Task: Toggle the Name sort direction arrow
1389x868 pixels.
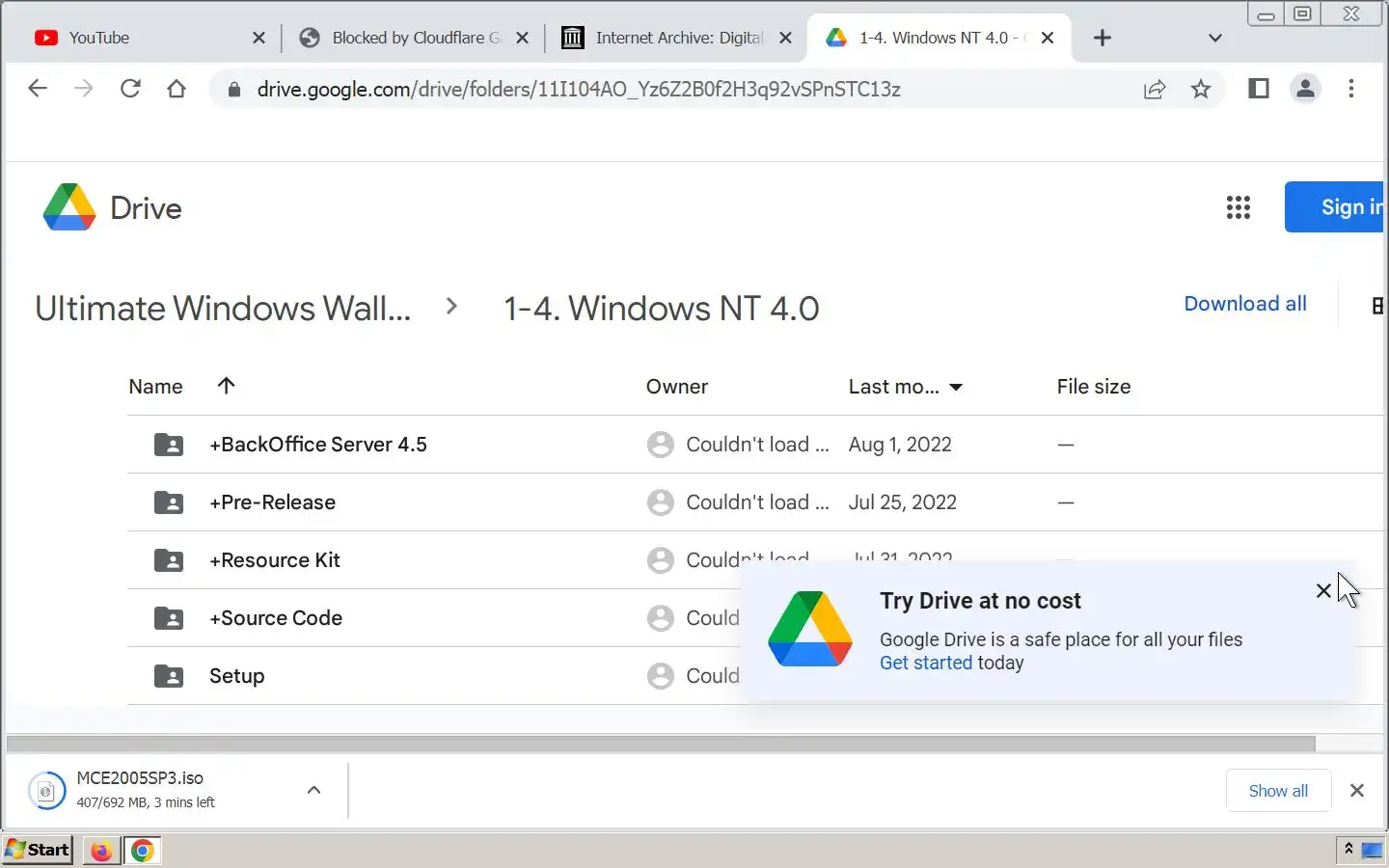Action: [x=227, y=386]
